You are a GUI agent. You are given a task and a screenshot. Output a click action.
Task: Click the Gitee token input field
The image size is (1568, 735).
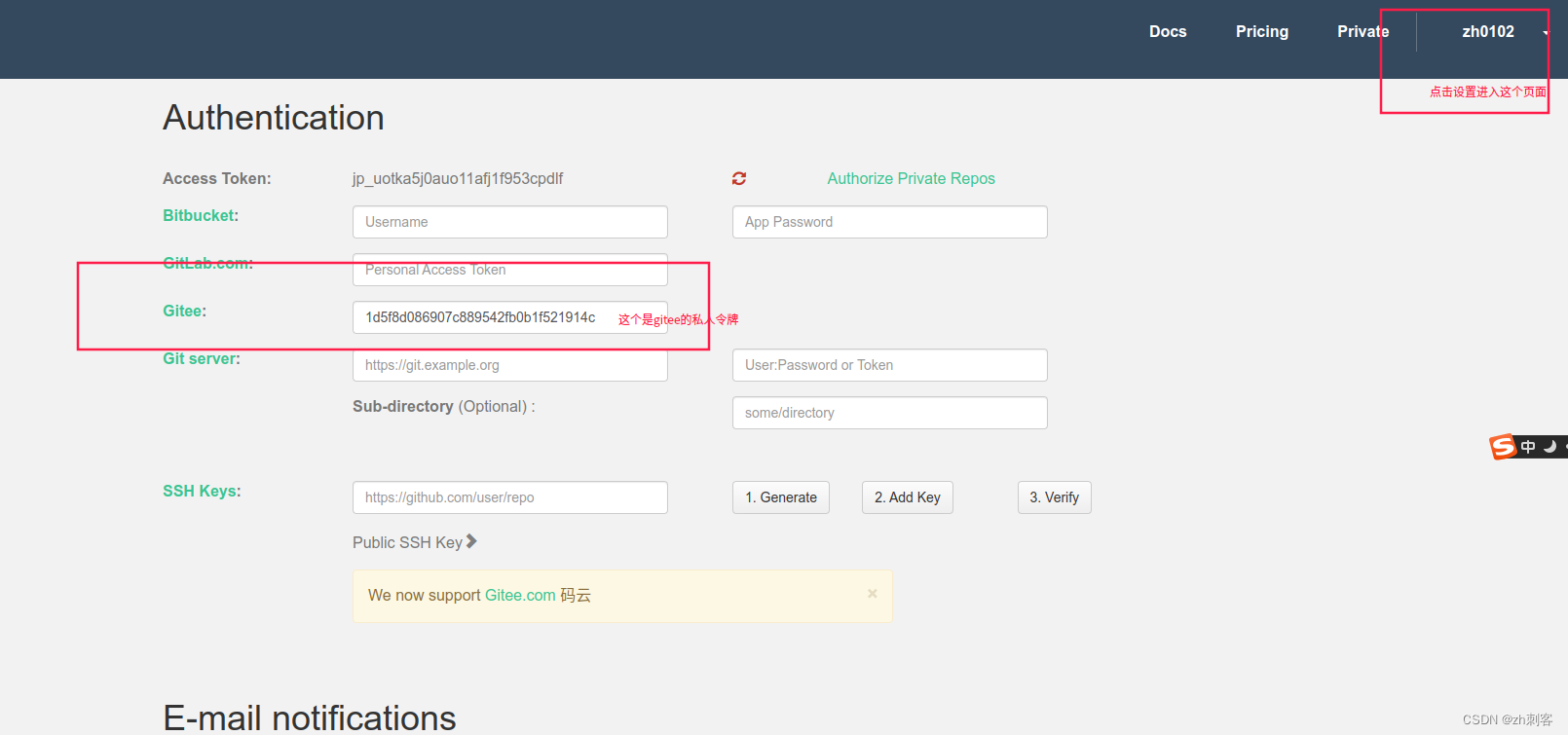[510, 317]
